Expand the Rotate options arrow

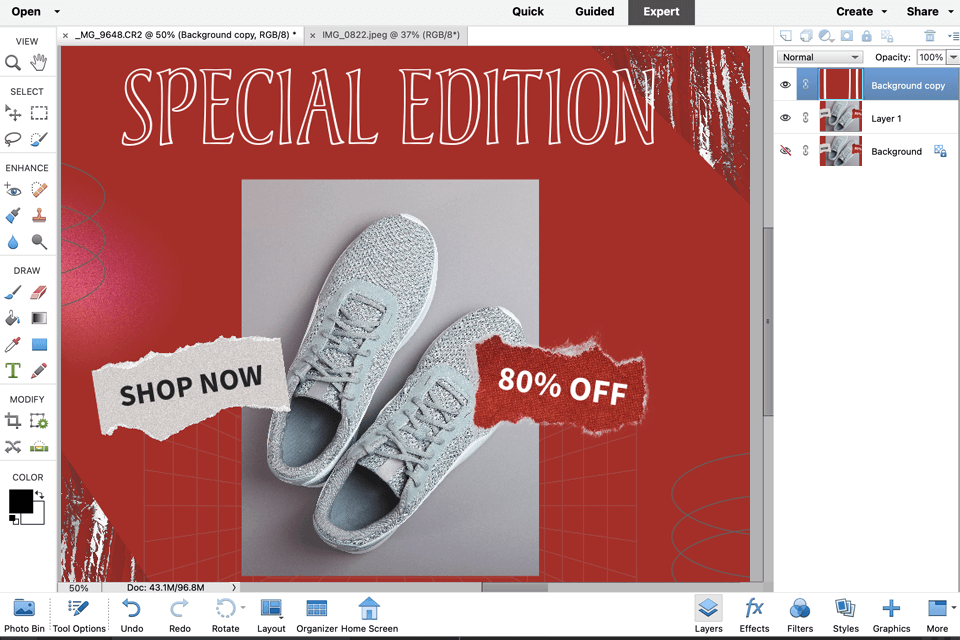click(x=243, y=608)
